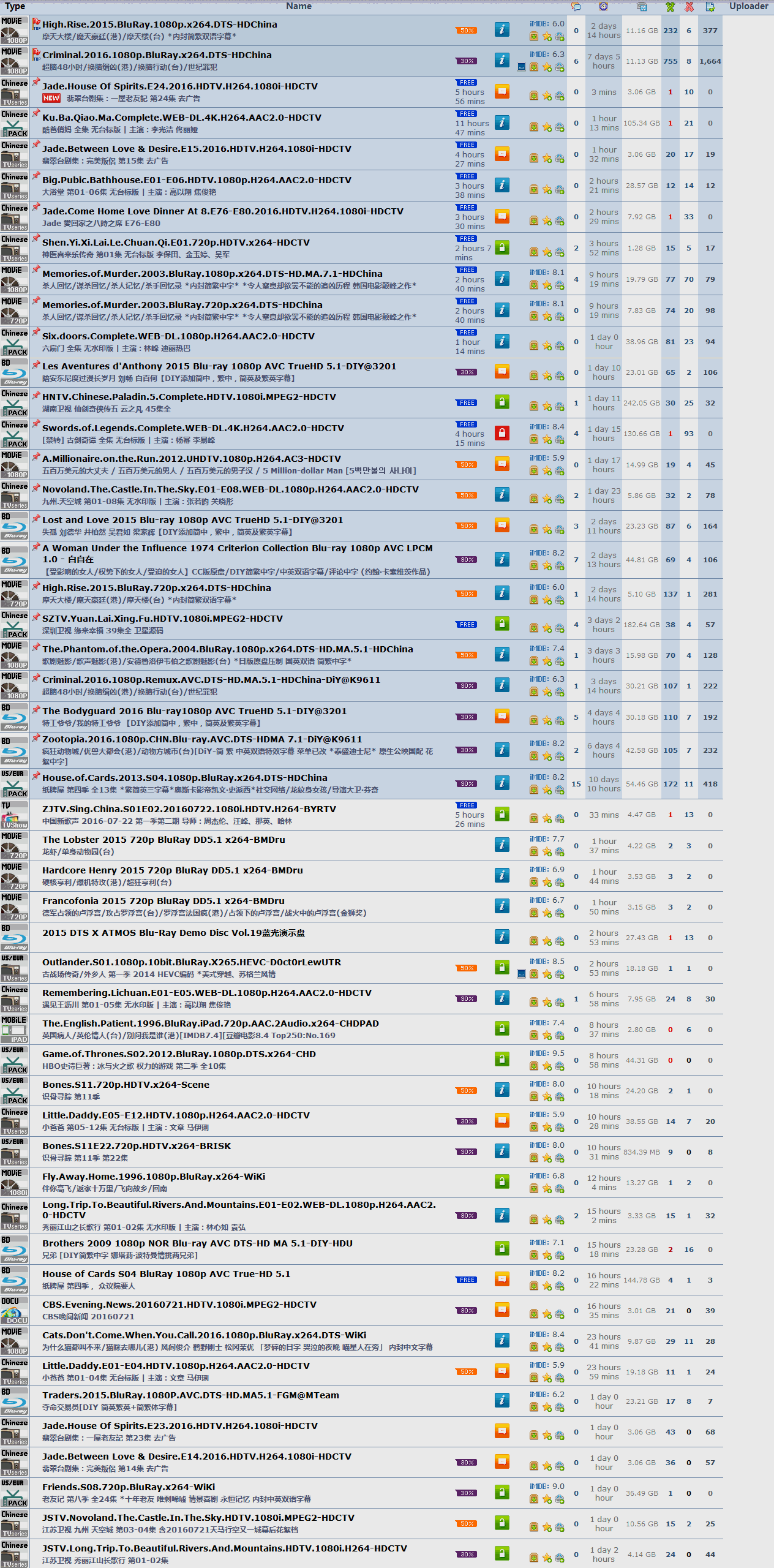774x1568 pixels.
Task: Click 50% discount tag on Lost and Love 2015
Action: pyautogui.click(x=467, y=526)
